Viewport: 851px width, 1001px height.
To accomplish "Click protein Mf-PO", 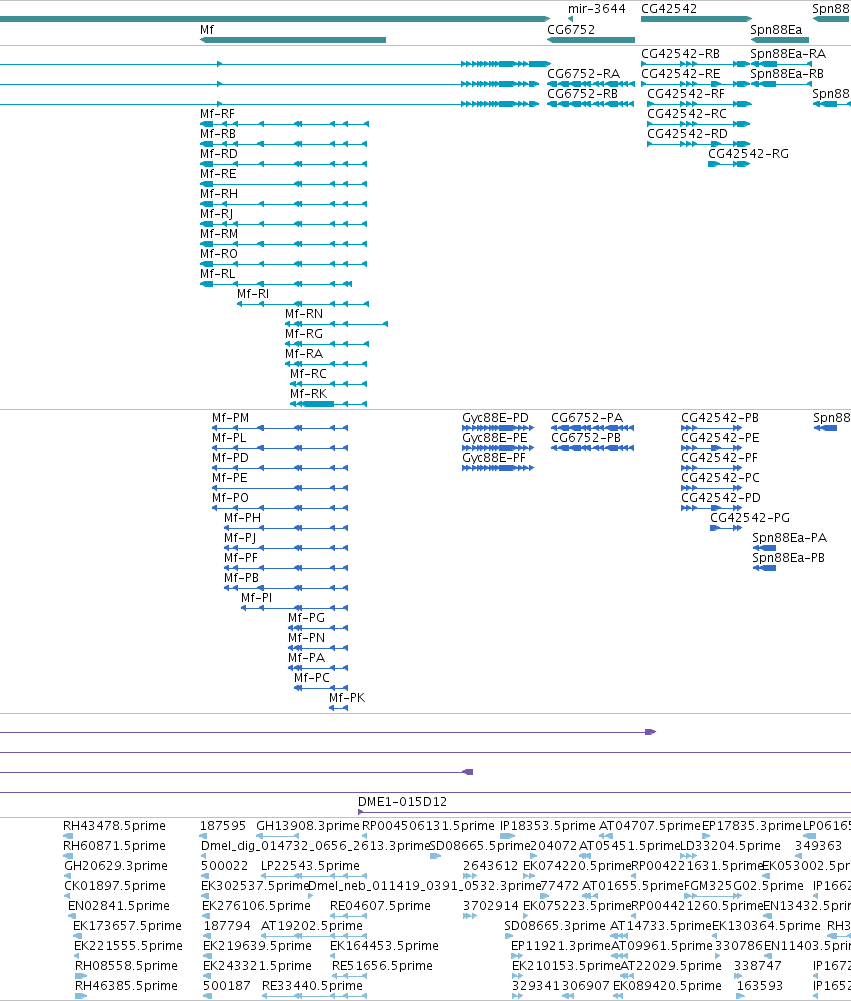I will pos(280,508).
